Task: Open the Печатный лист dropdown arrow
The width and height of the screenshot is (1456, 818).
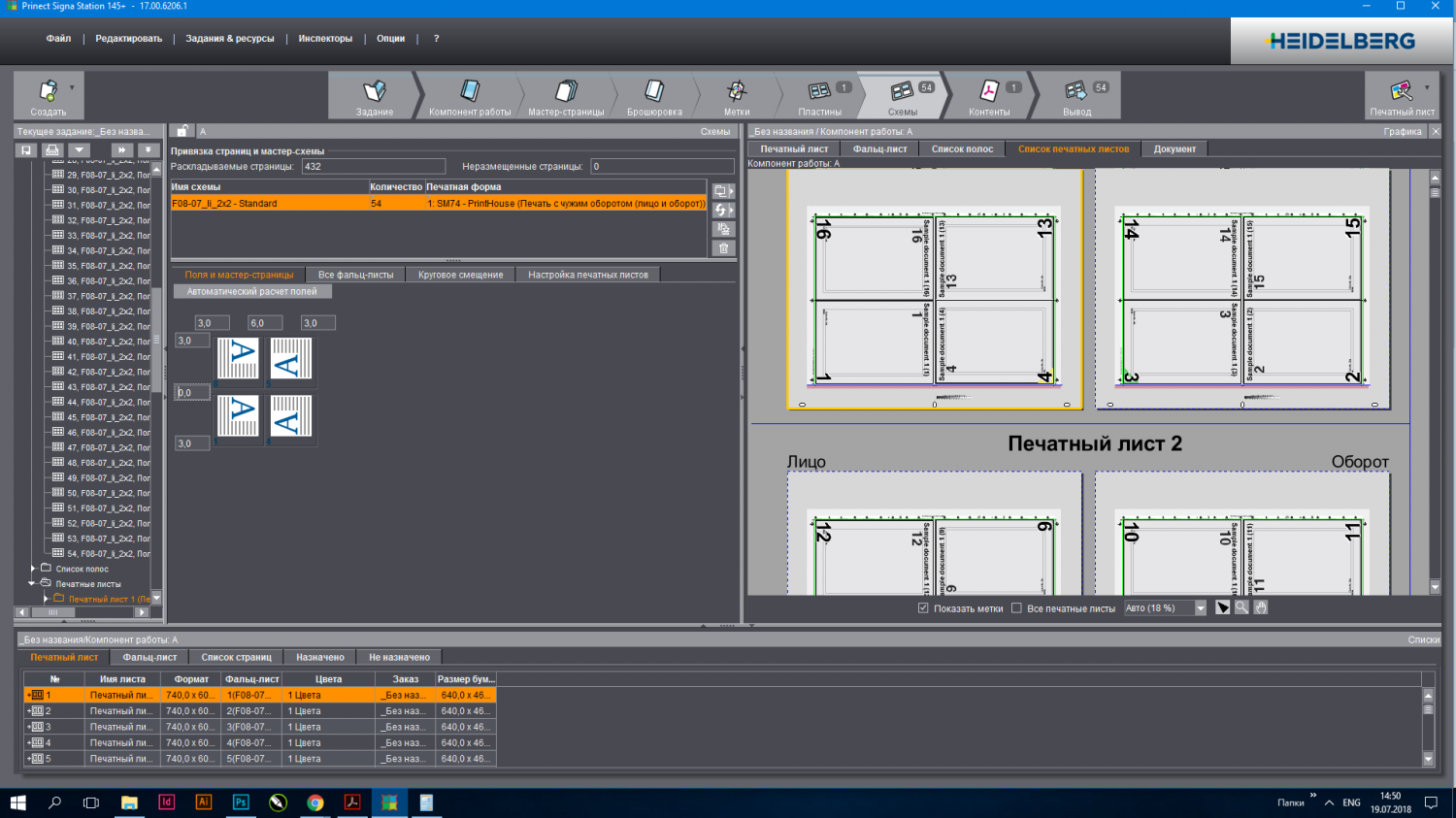Action: pyautogui.click(x=1427, y=87)
